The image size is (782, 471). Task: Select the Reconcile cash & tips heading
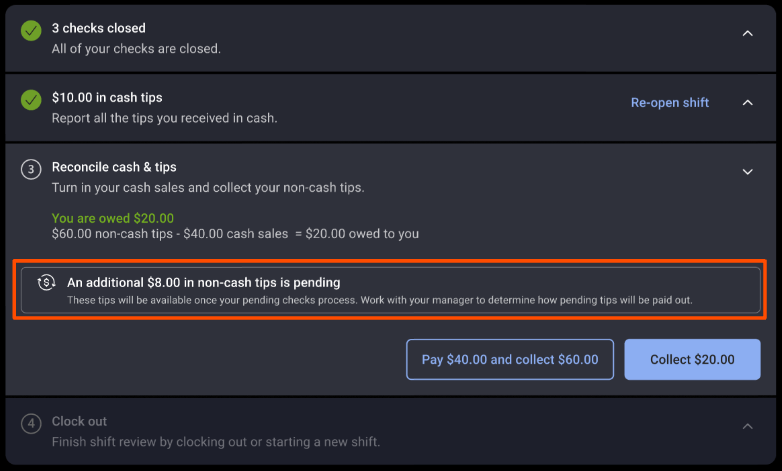[x=114, y=167]
